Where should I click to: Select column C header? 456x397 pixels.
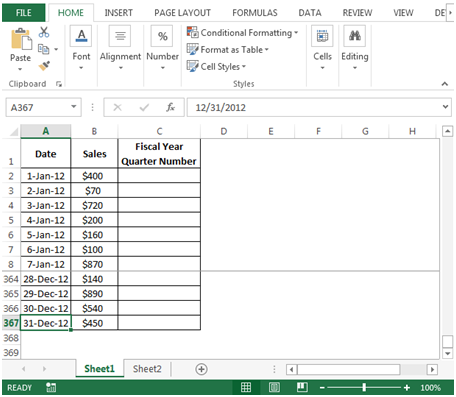(159, 131)
